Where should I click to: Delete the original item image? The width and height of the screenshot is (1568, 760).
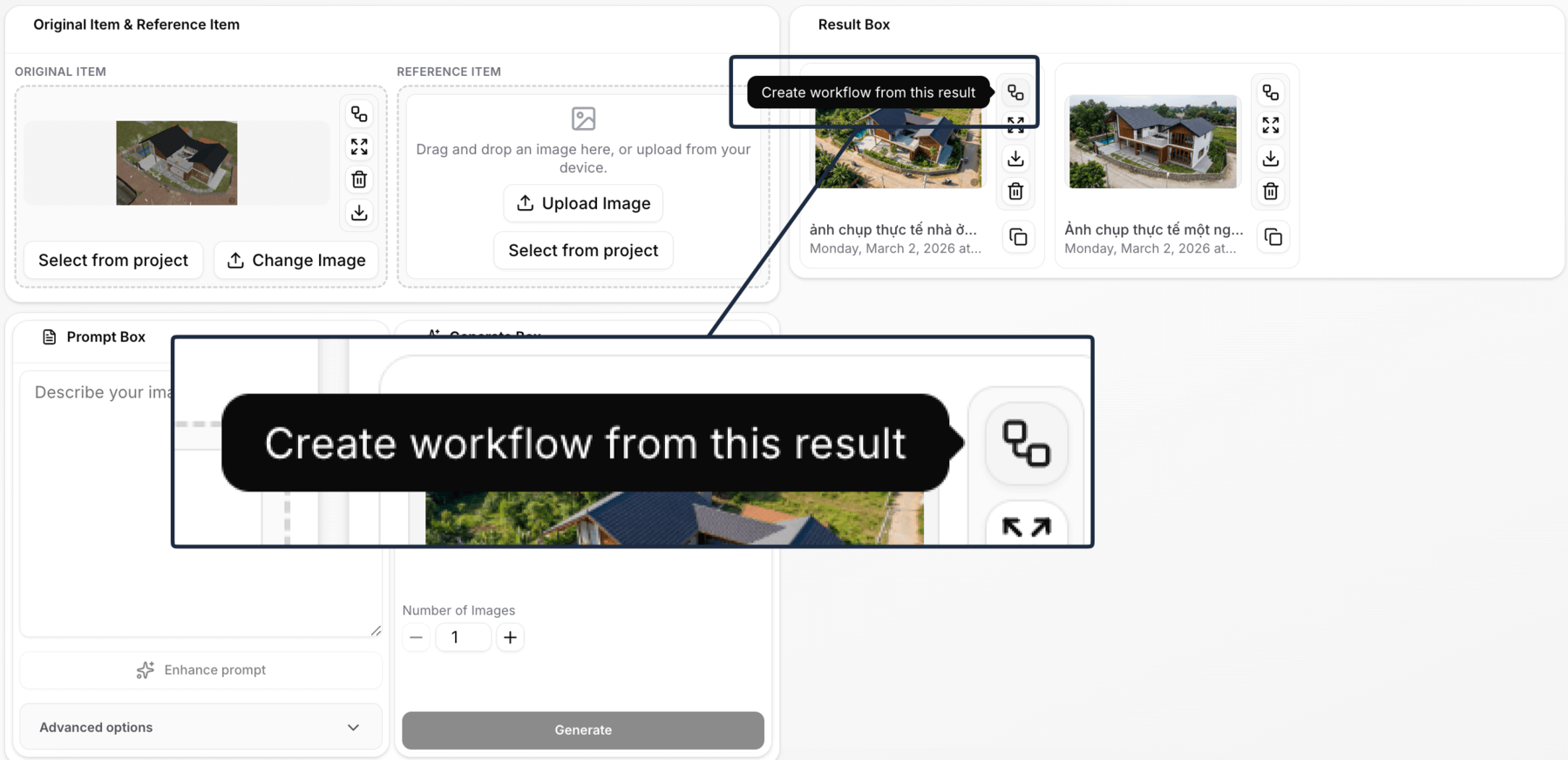point(359,180)
